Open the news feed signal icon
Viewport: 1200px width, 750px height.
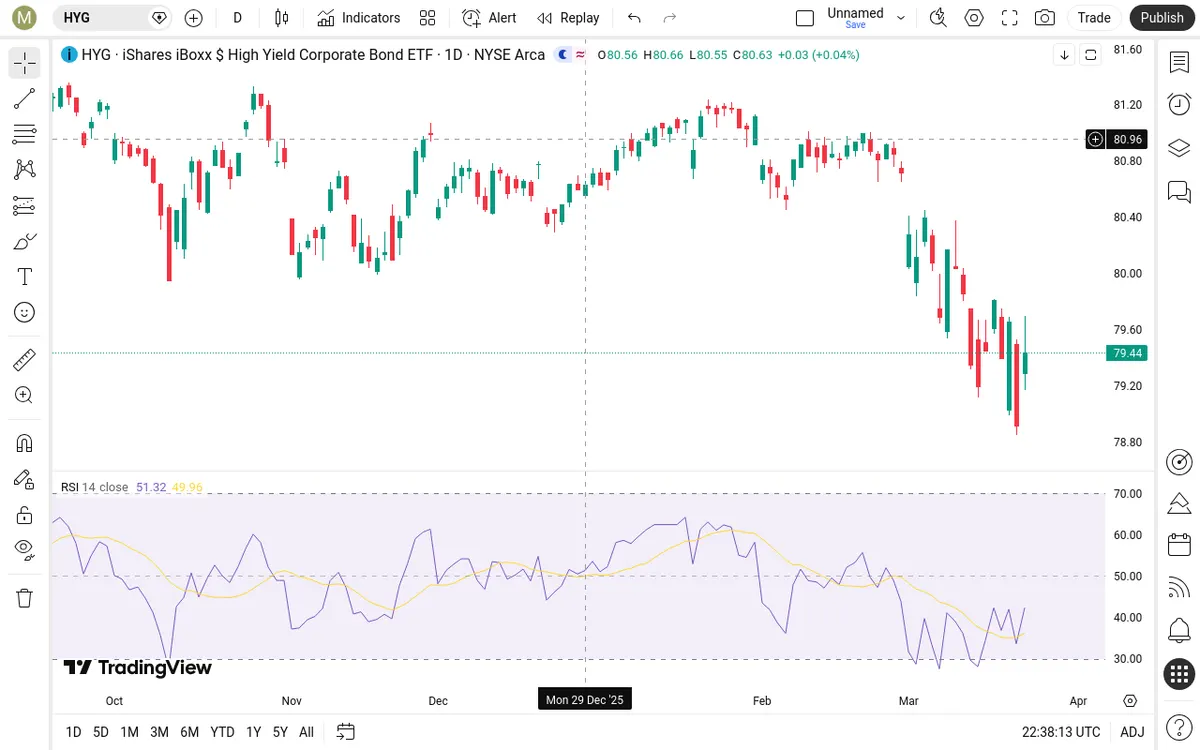[x=1179, y=588]
